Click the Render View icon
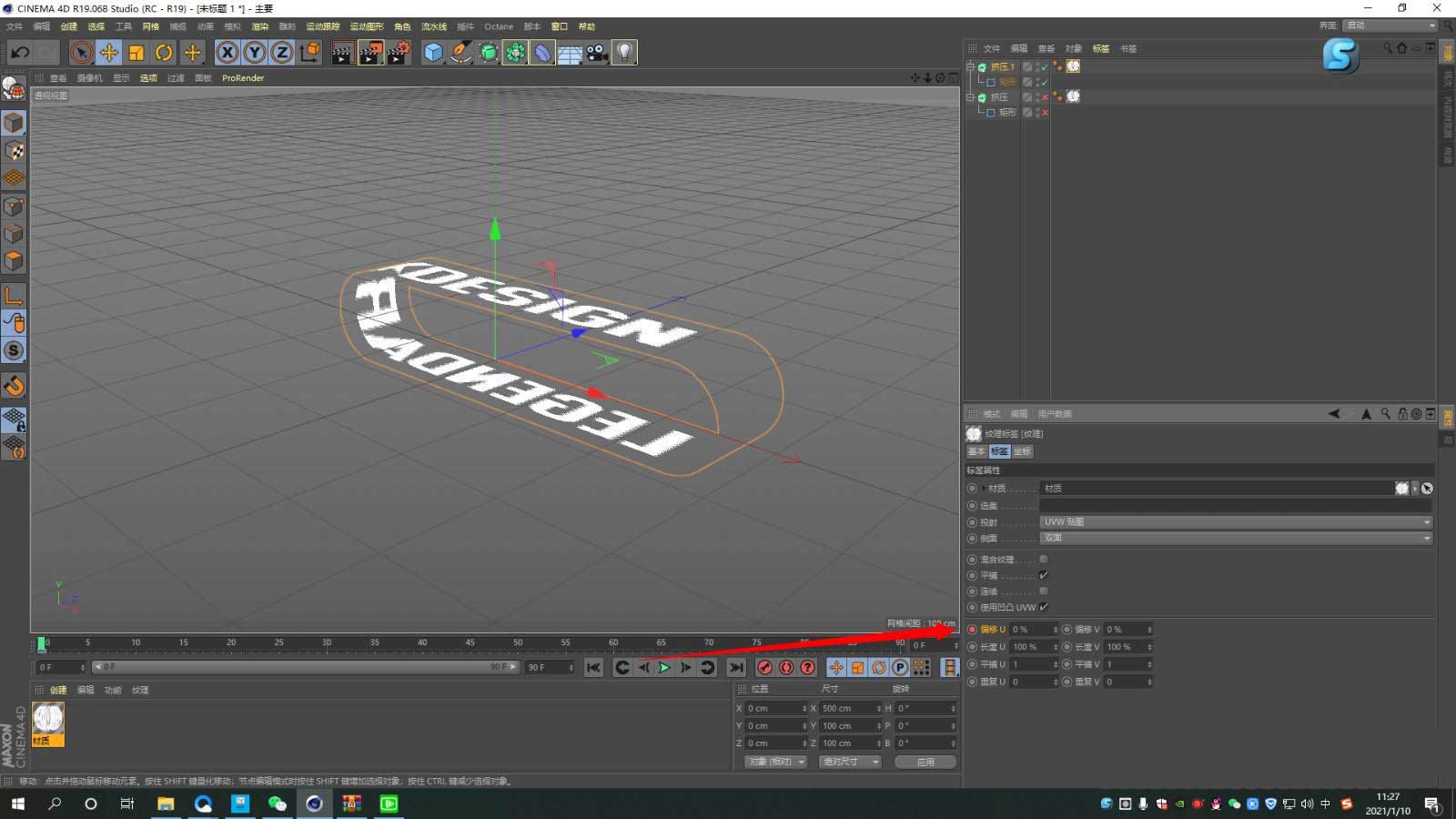Screen dimensions: 1456x819 coord(341,52)
